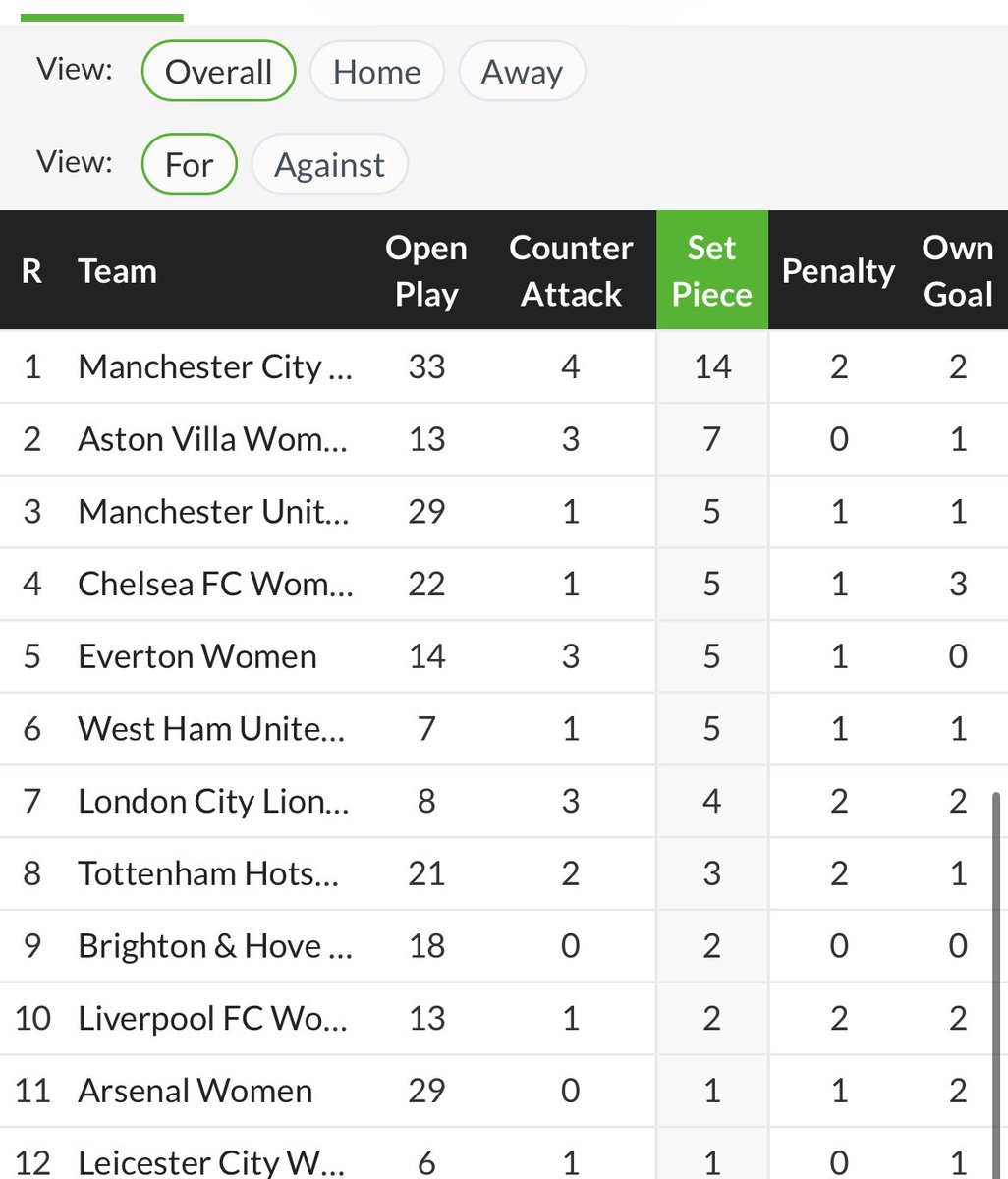Sort table by Penalty column
This screenshot has height=1179, width=1008.
pyautogui.click(x=838, y=271)
